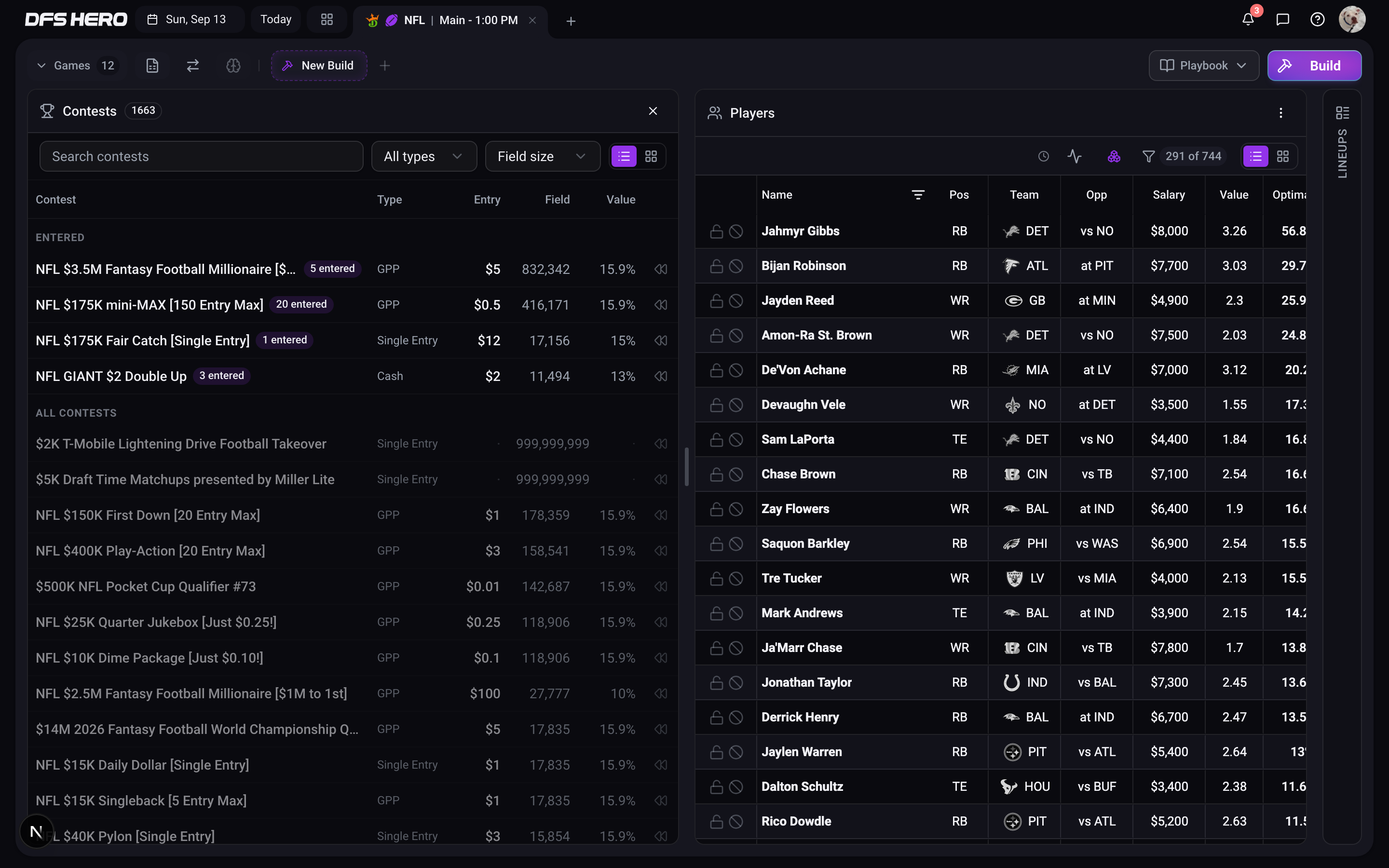This screenshot has height=868, width=1389.
Task: Close the Contests panel
Action: tap(653, 111)
